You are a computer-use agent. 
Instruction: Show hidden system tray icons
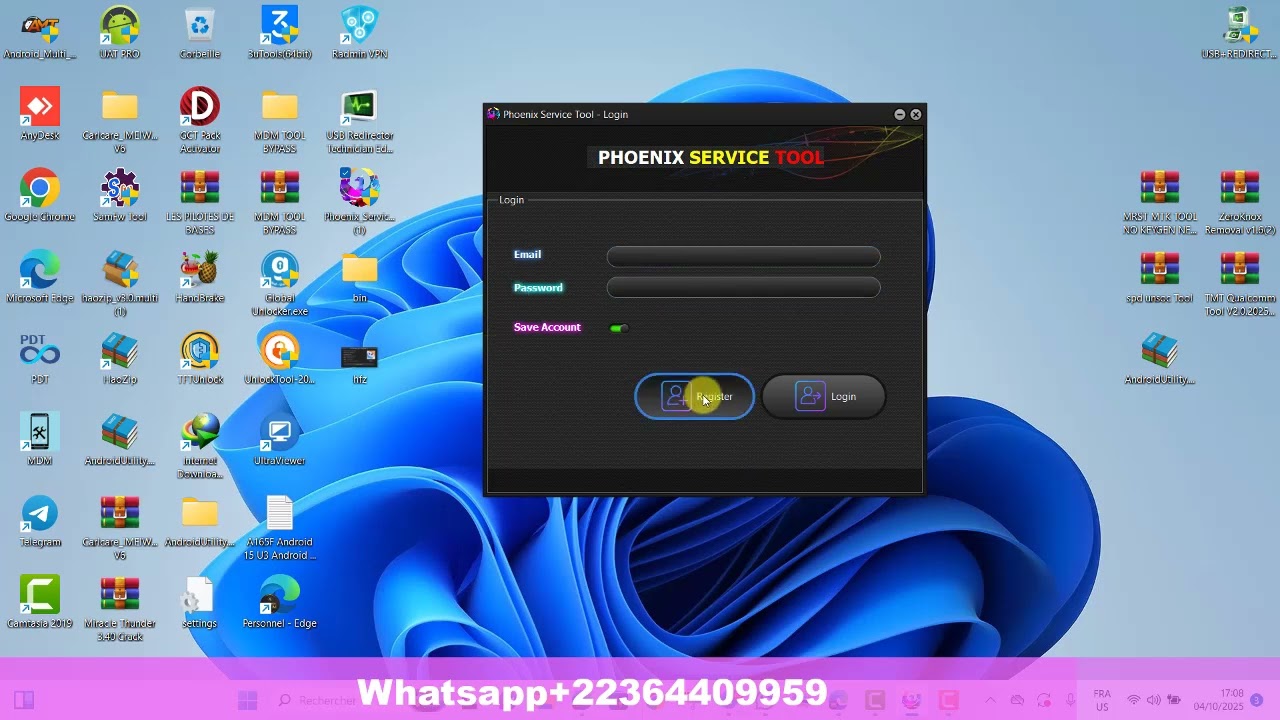[990, 700]
